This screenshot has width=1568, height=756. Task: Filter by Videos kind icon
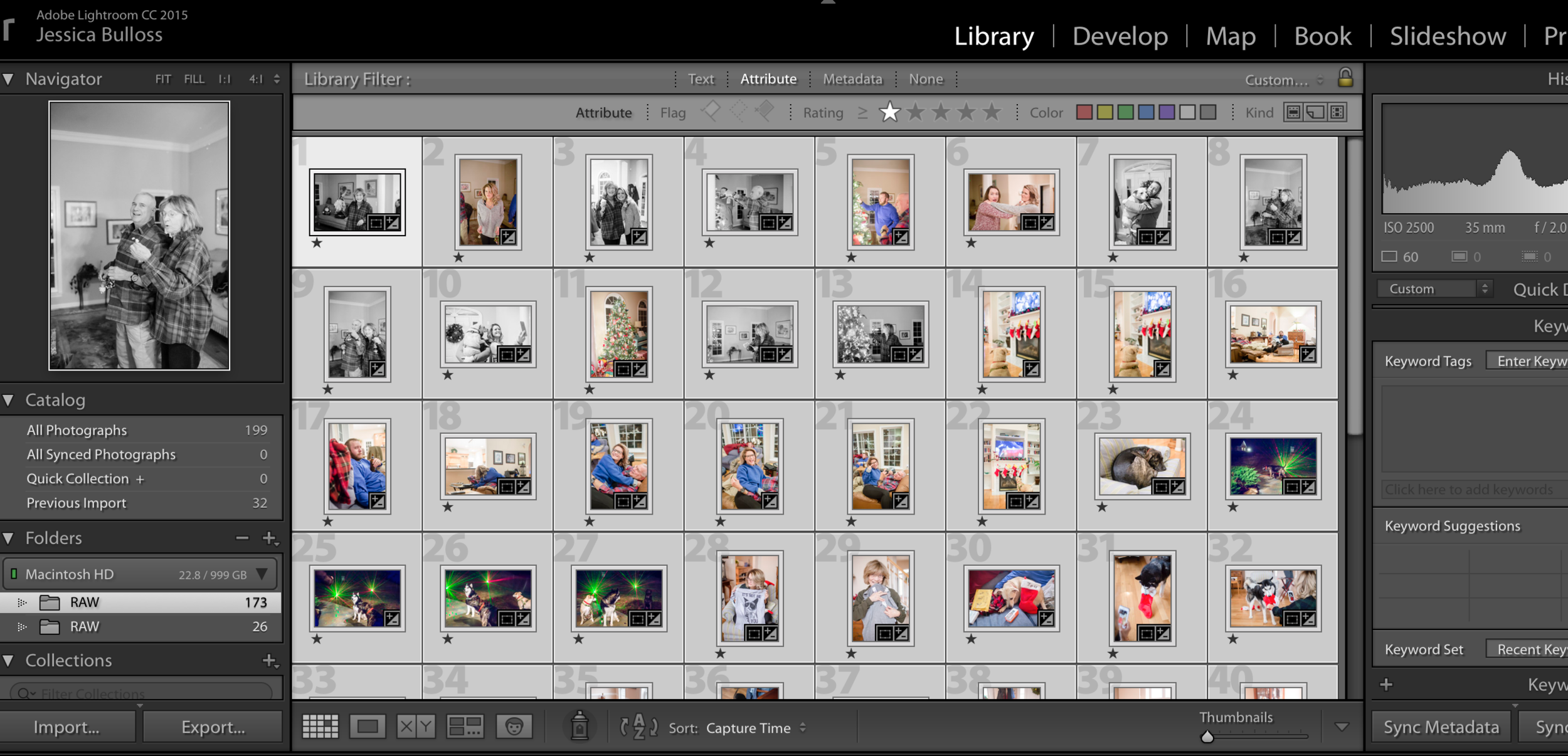pos(1337,112)
